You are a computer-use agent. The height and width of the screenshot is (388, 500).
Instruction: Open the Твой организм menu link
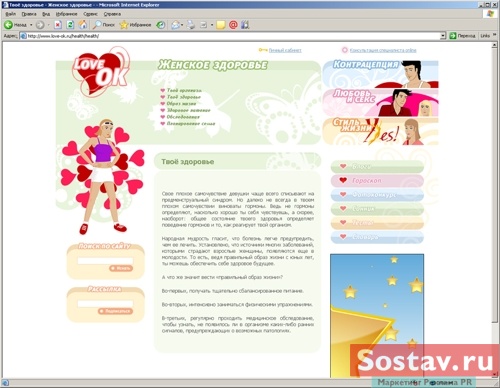coord(184,90)
